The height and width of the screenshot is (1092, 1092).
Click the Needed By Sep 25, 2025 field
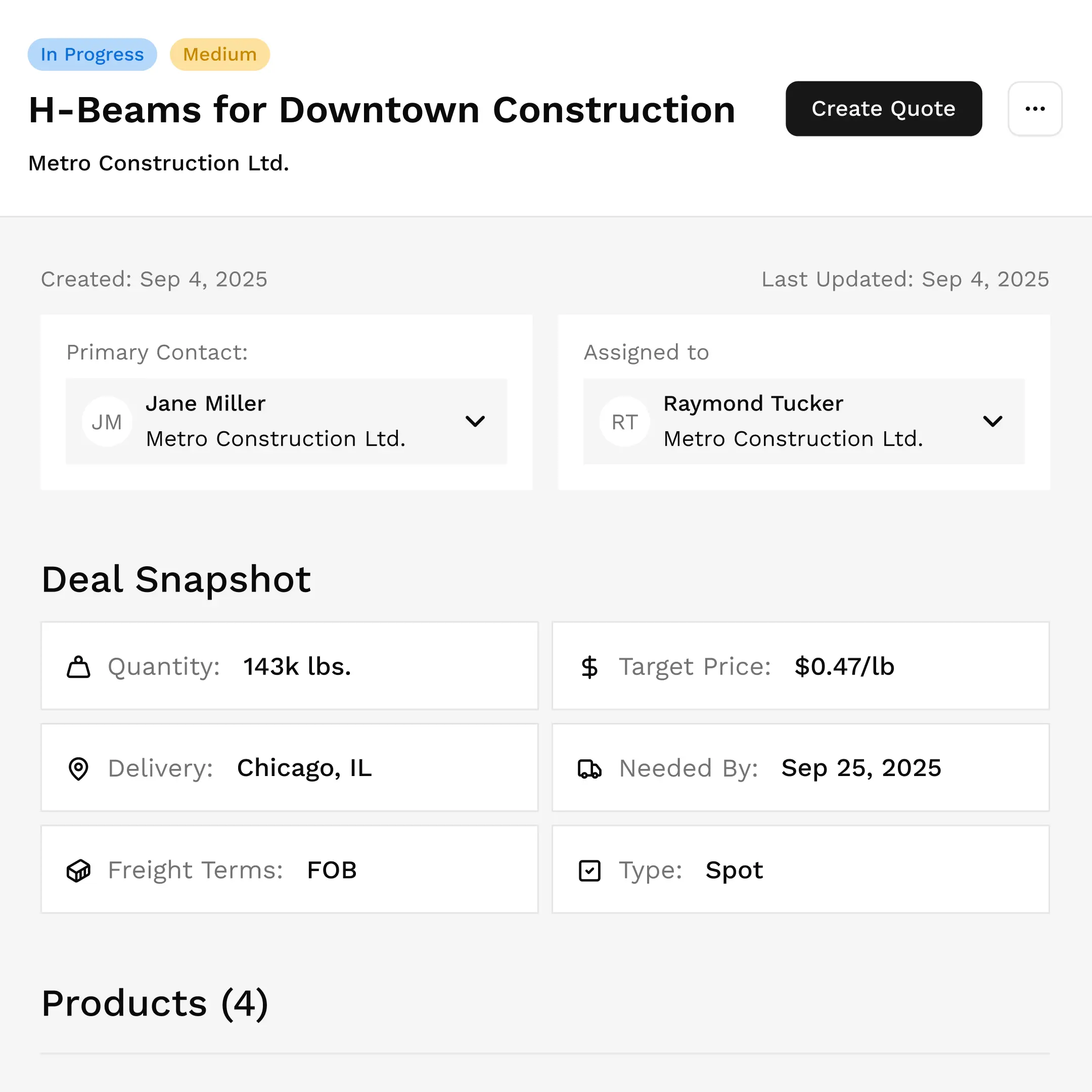(800, 767)
